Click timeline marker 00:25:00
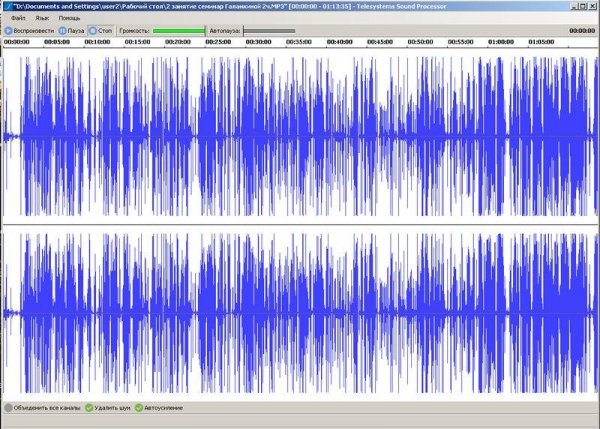This screenshot has width=600, height=429. (x=218, y=42)
